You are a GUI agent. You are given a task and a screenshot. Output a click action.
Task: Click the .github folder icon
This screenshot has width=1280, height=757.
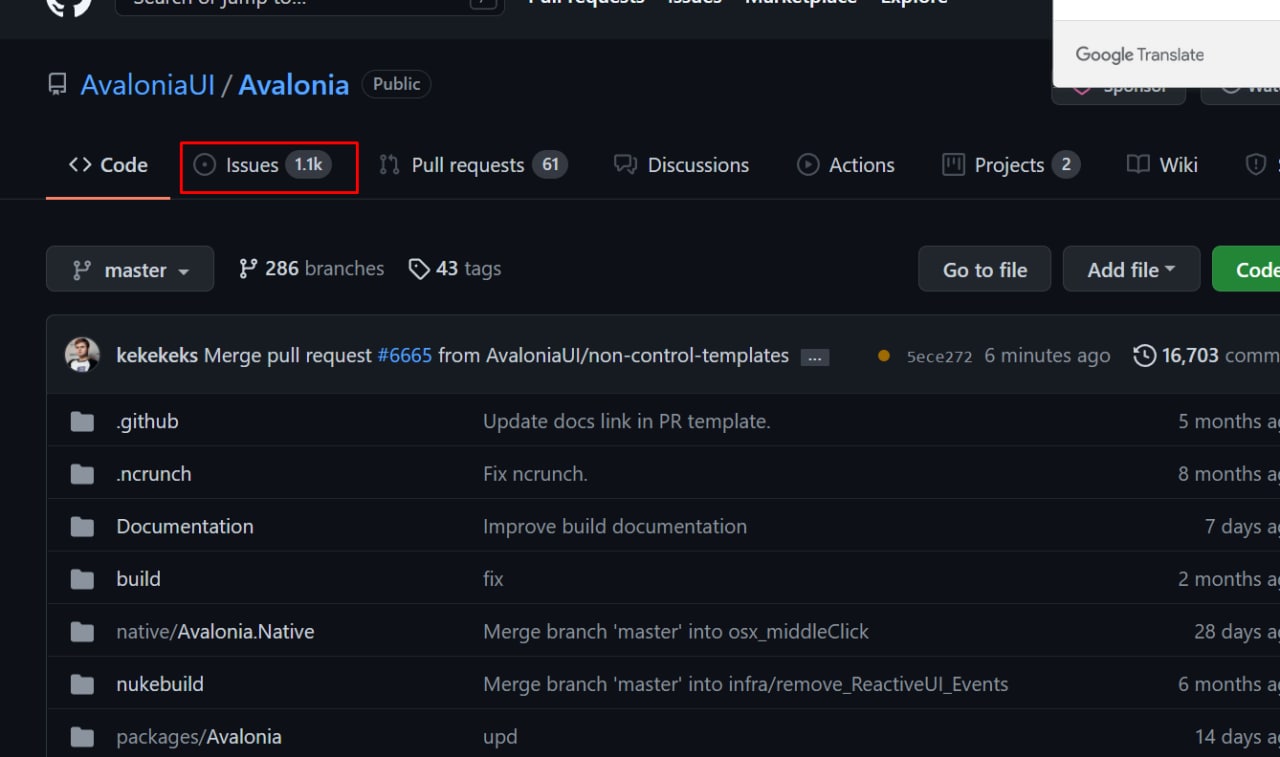pos(82,422)
